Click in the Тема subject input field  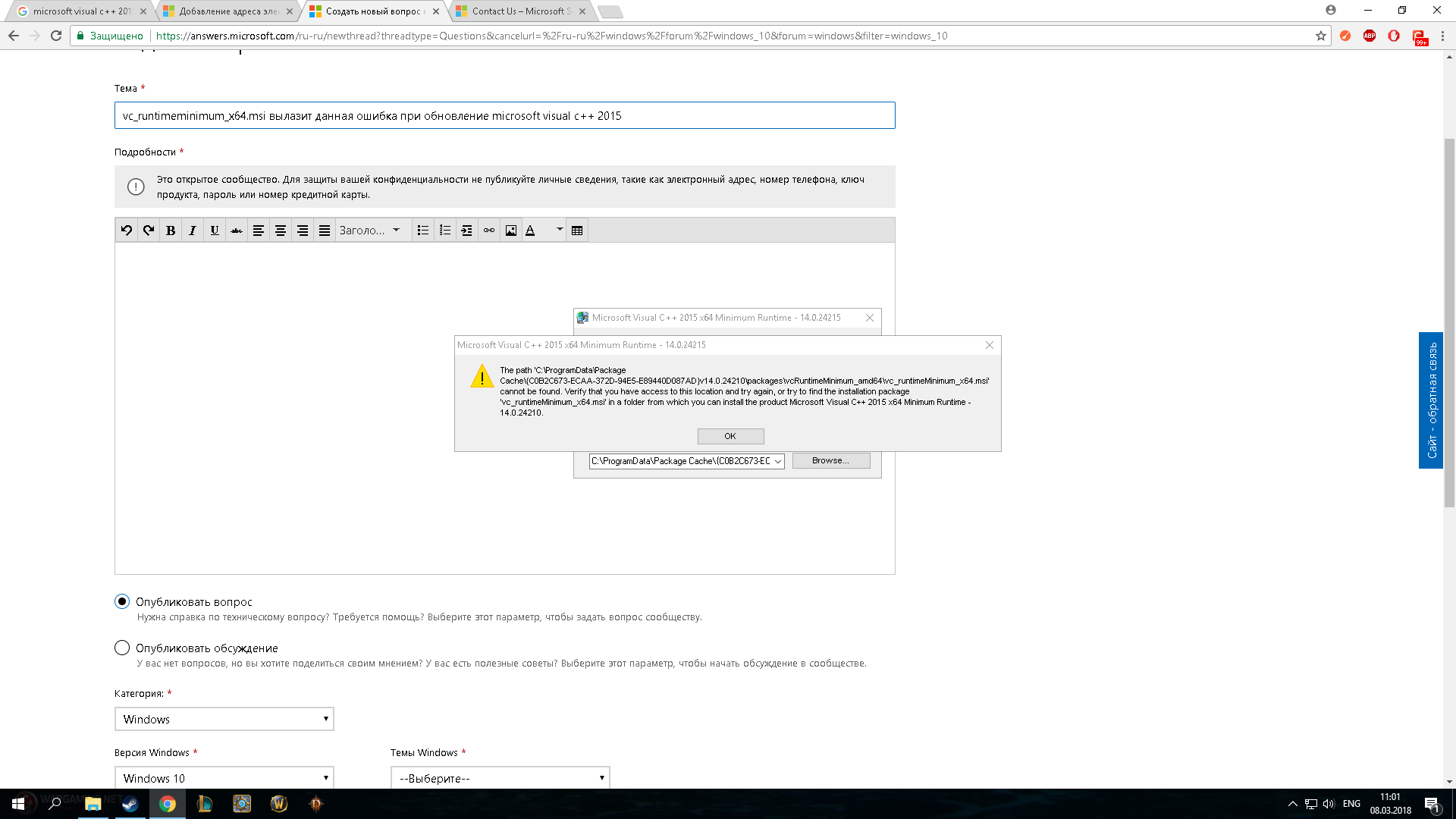[504, 116]
